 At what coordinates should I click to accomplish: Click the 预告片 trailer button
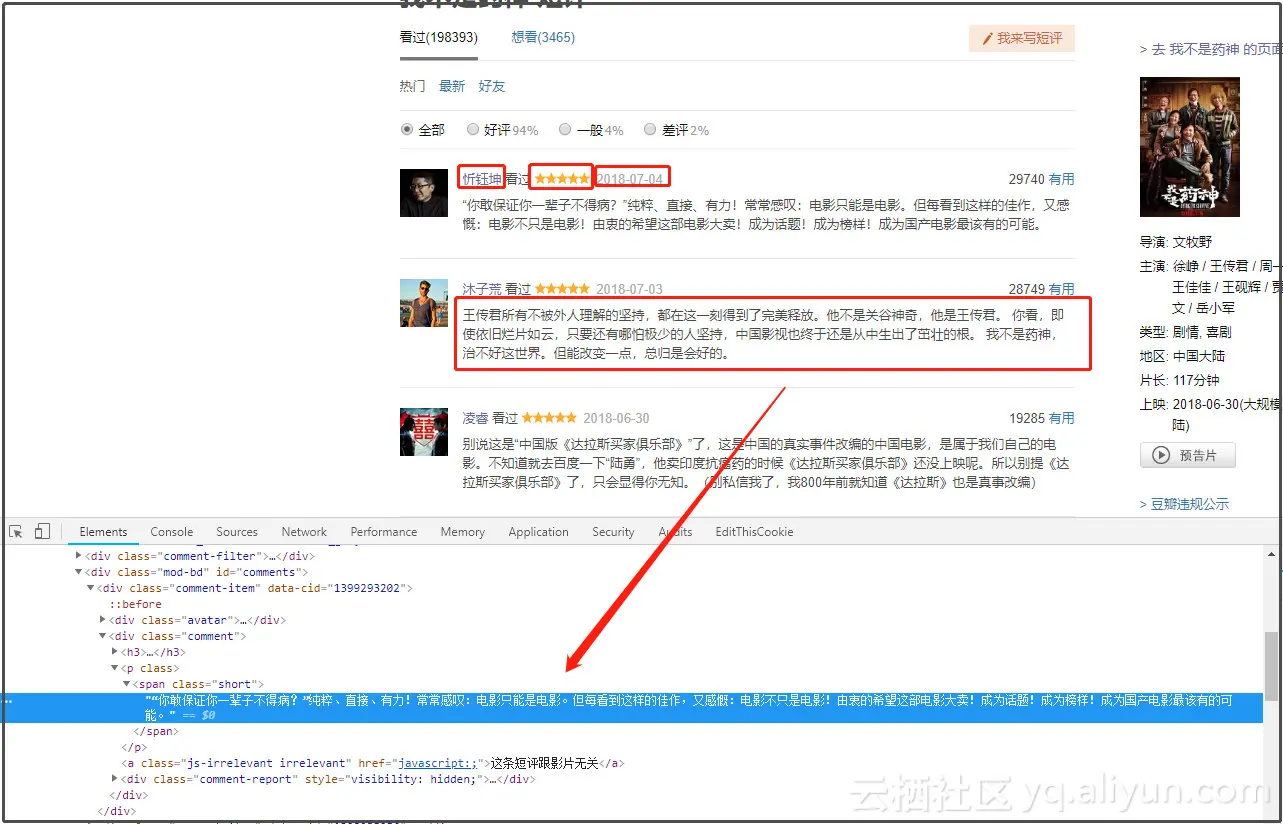tap(1188, 455)
